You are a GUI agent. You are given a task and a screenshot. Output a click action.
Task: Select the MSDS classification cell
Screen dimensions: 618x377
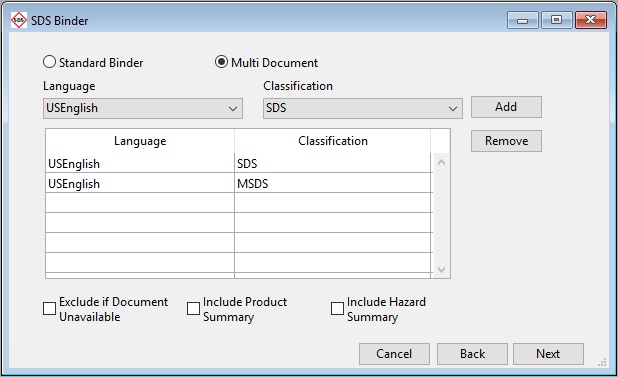click(x=333, y=184)
